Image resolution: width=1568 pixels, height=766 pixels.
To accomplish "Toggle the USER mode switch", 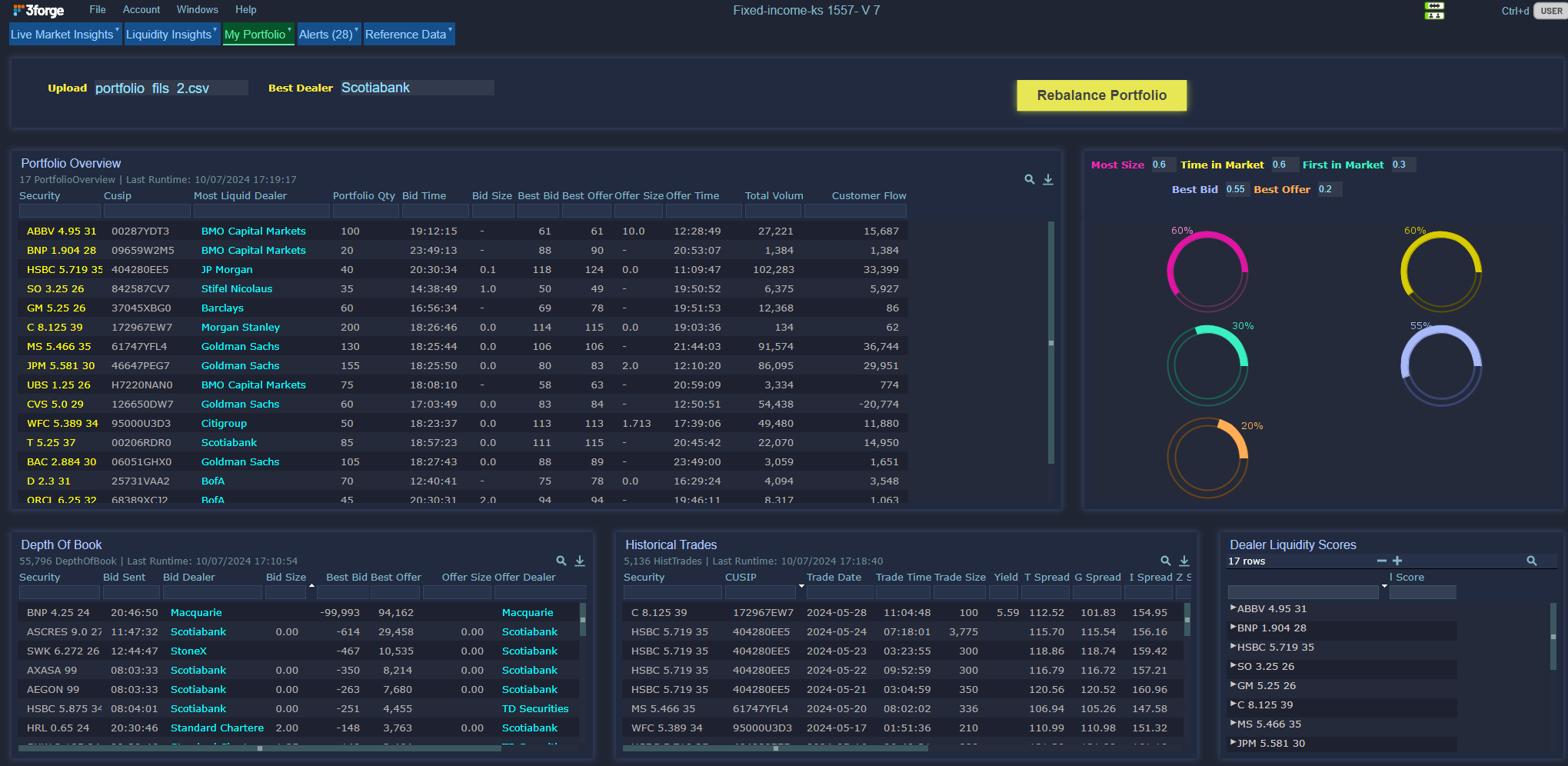I will [1551, 11].
